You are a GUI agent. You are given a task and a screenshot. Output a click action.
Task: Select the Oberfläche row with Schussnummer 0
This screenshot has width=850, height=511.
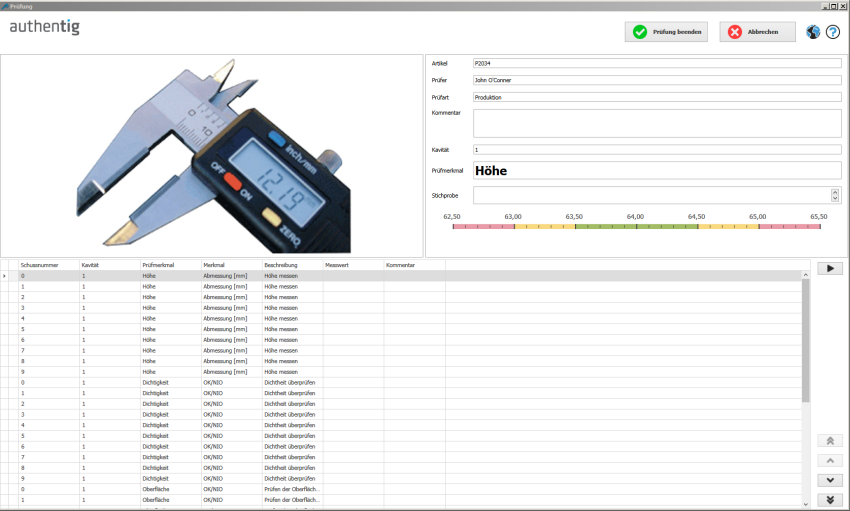click(x=401, y=489)
